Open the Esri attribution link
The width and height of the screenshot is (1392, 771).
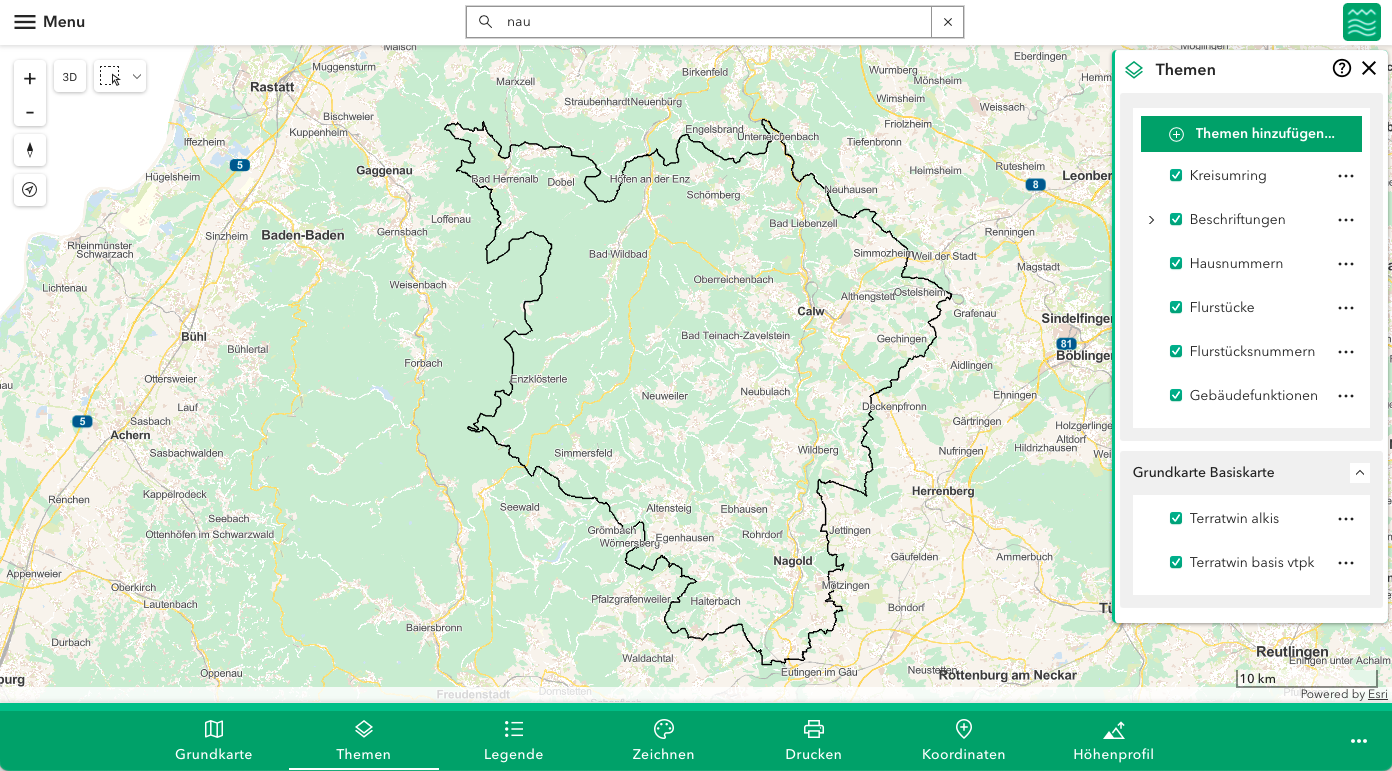click(x=1378, y=694)
